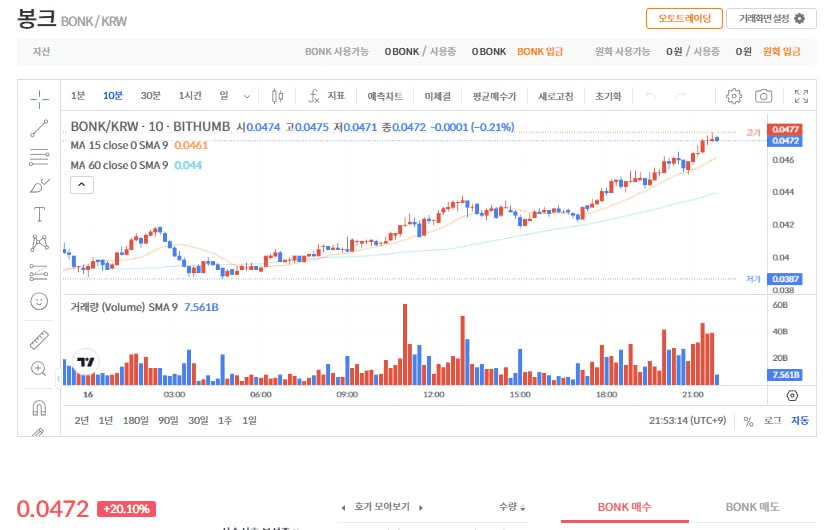Click the TradingView logo on chart
Screen dimensions: 833x530
pyautogui.click(x=86, y=362)
